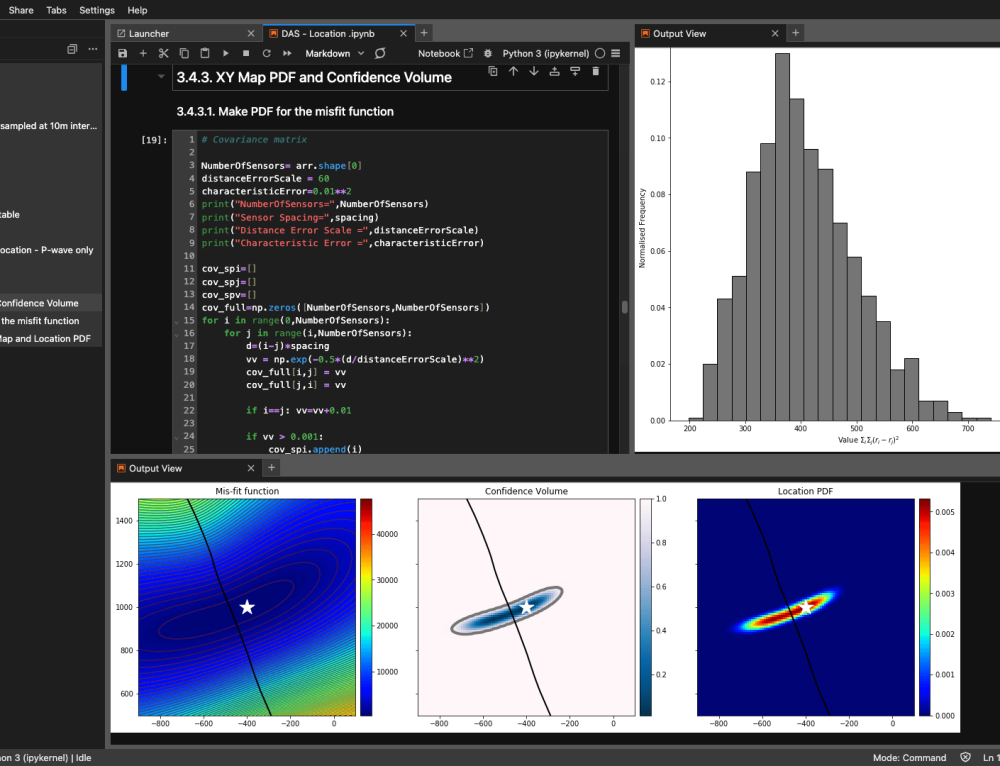1000x766 pixels.
Task: Delete the heading cell via trash icon
Action: point(596,71)
